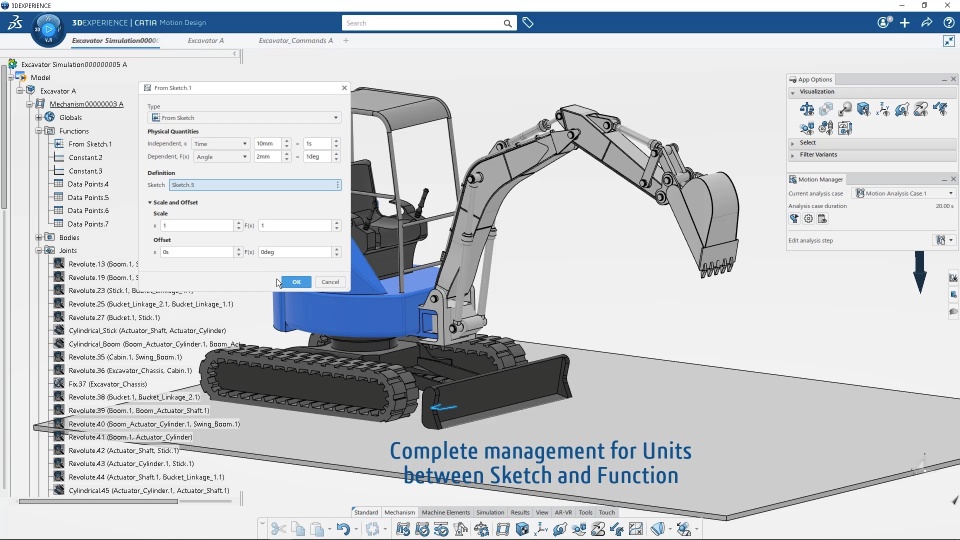Select Mechanism00000003 A in the tree
The height and width of the screenshot is (540, 960).
point(86,104)
